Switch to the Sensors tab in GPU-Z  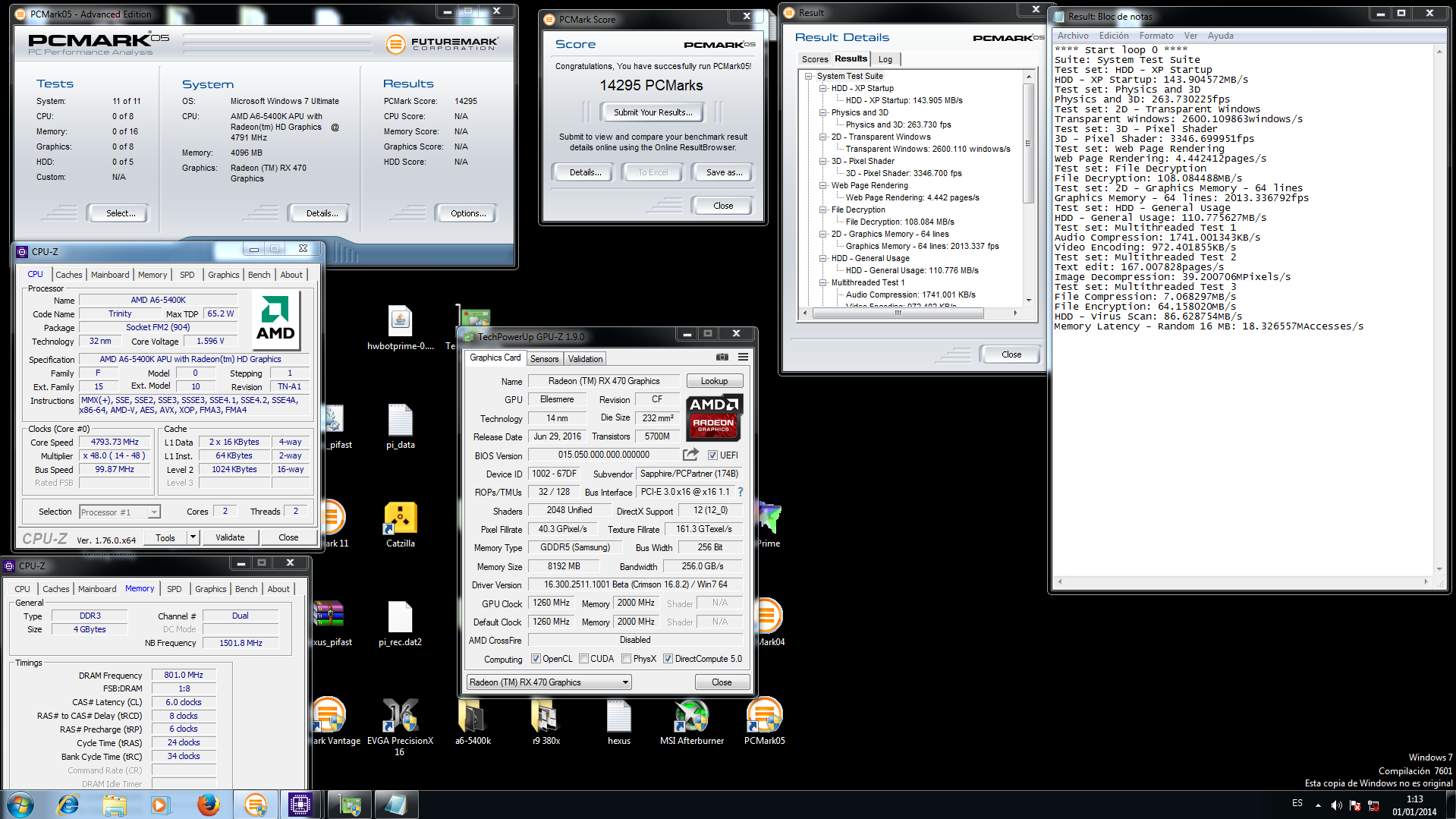[544, 359]
